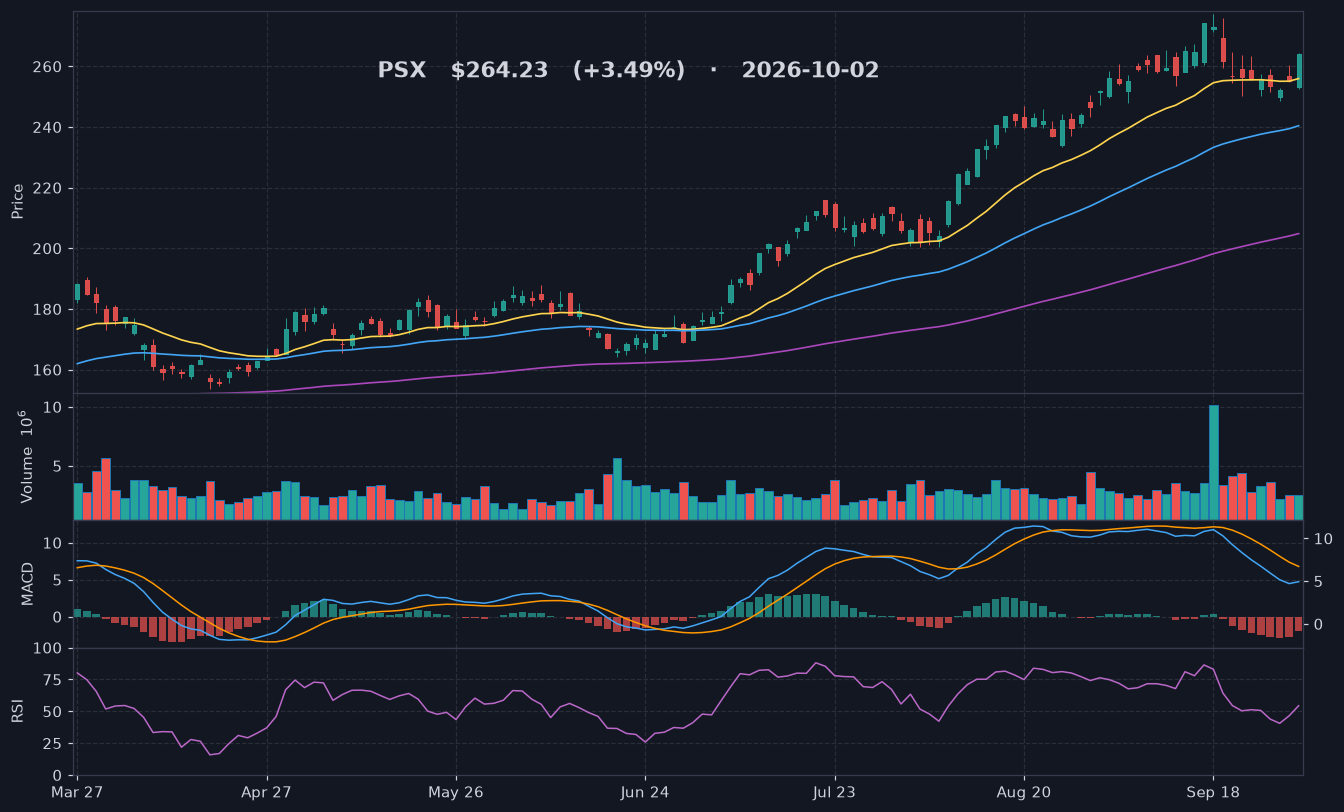
Task: Click the 5 tick on the Volume axis
Action: (59, 467)
